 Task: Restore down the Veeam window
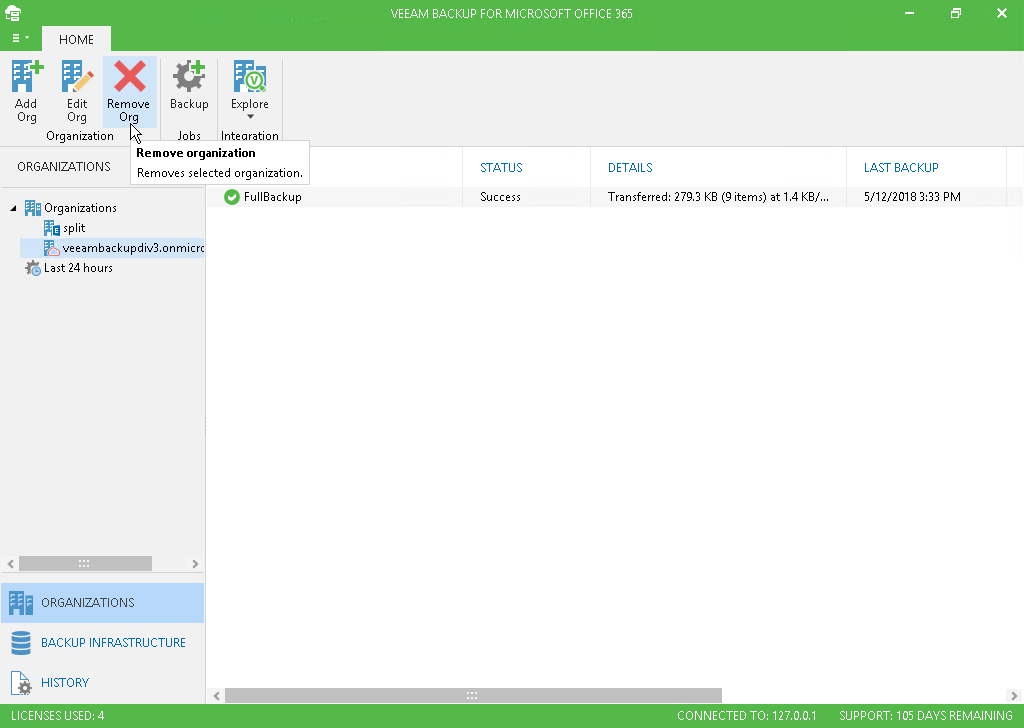pos(955,13)
